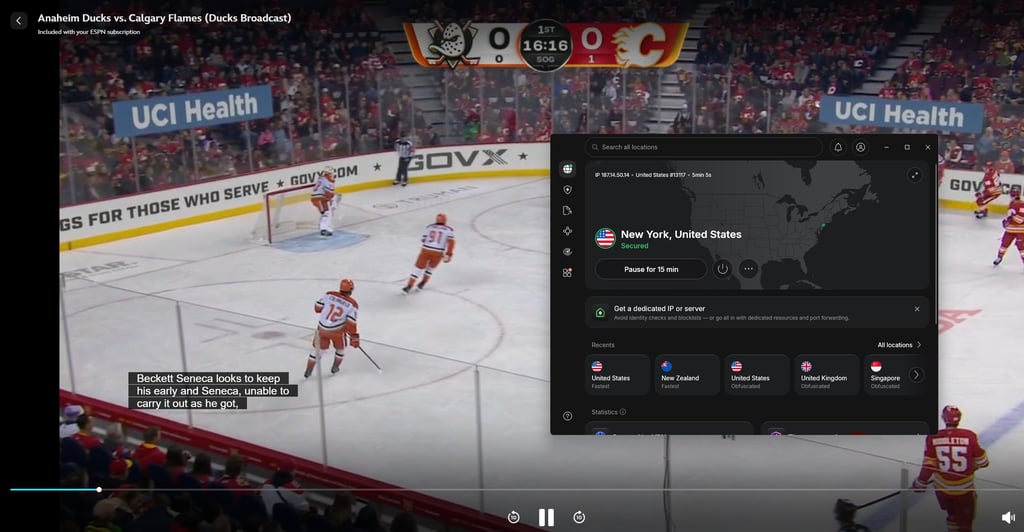The height and width of the screenshot is (532, 1024).
Task: Click the green New York map marker
Action: point(824,225)
